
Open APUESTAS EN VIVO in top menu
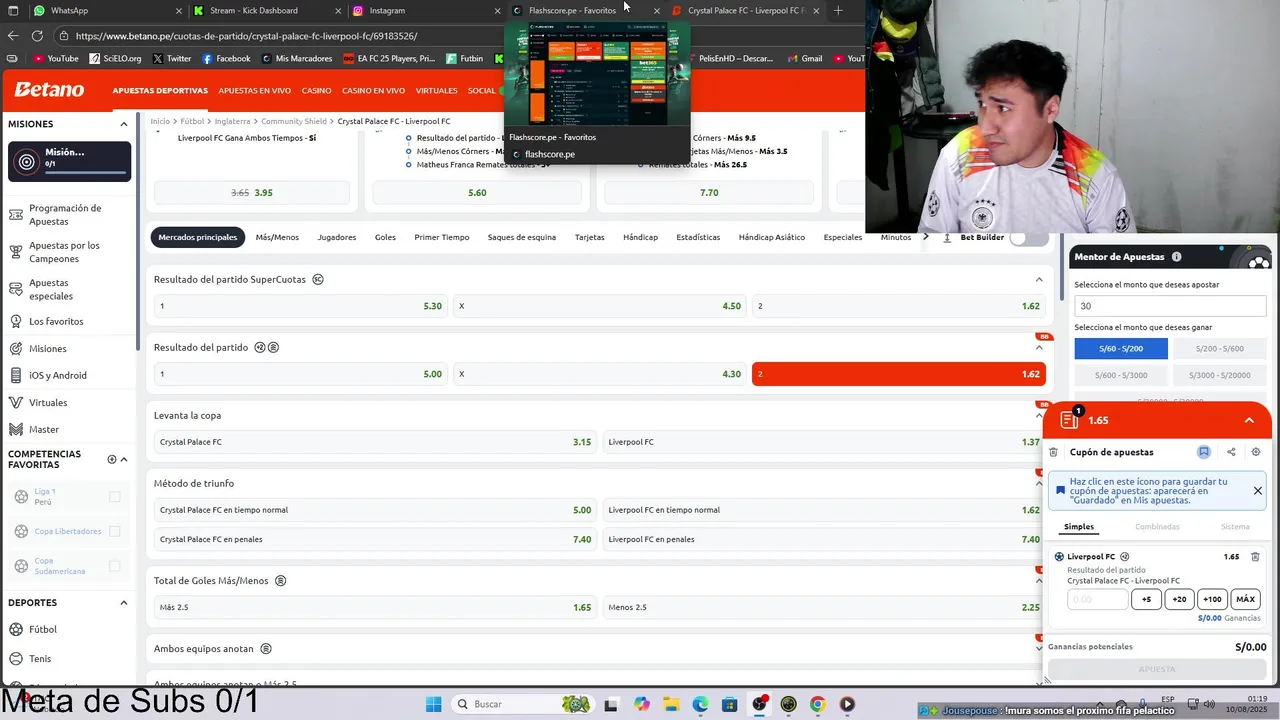pyautogui.click(x=255, y=90)
